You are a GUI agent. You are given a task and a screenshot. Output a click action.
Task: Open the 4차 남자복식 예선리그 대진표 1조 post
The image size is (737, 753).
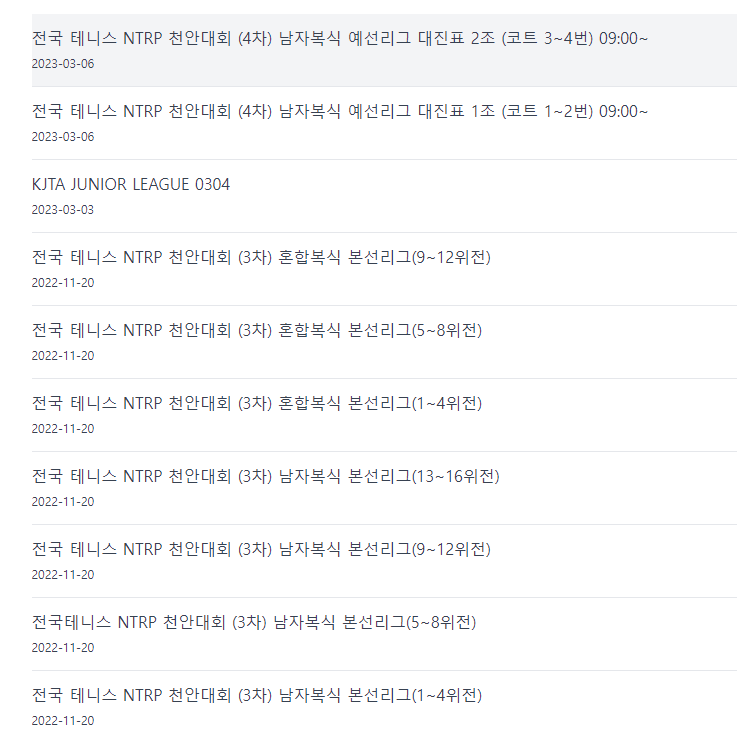pos(339,111)
